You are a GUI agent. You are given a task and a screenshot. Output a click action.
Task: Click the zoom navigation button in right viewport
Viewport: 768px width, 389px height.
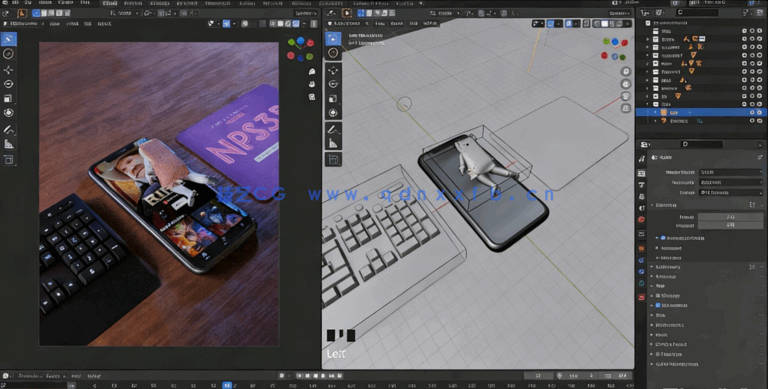(x=625, y=72)
